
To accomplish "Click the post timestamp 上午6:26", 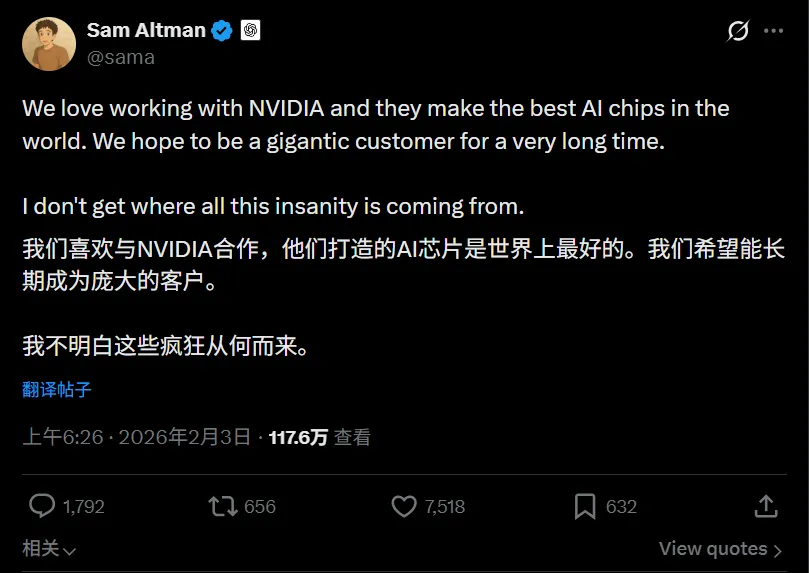I will [64, 437].
